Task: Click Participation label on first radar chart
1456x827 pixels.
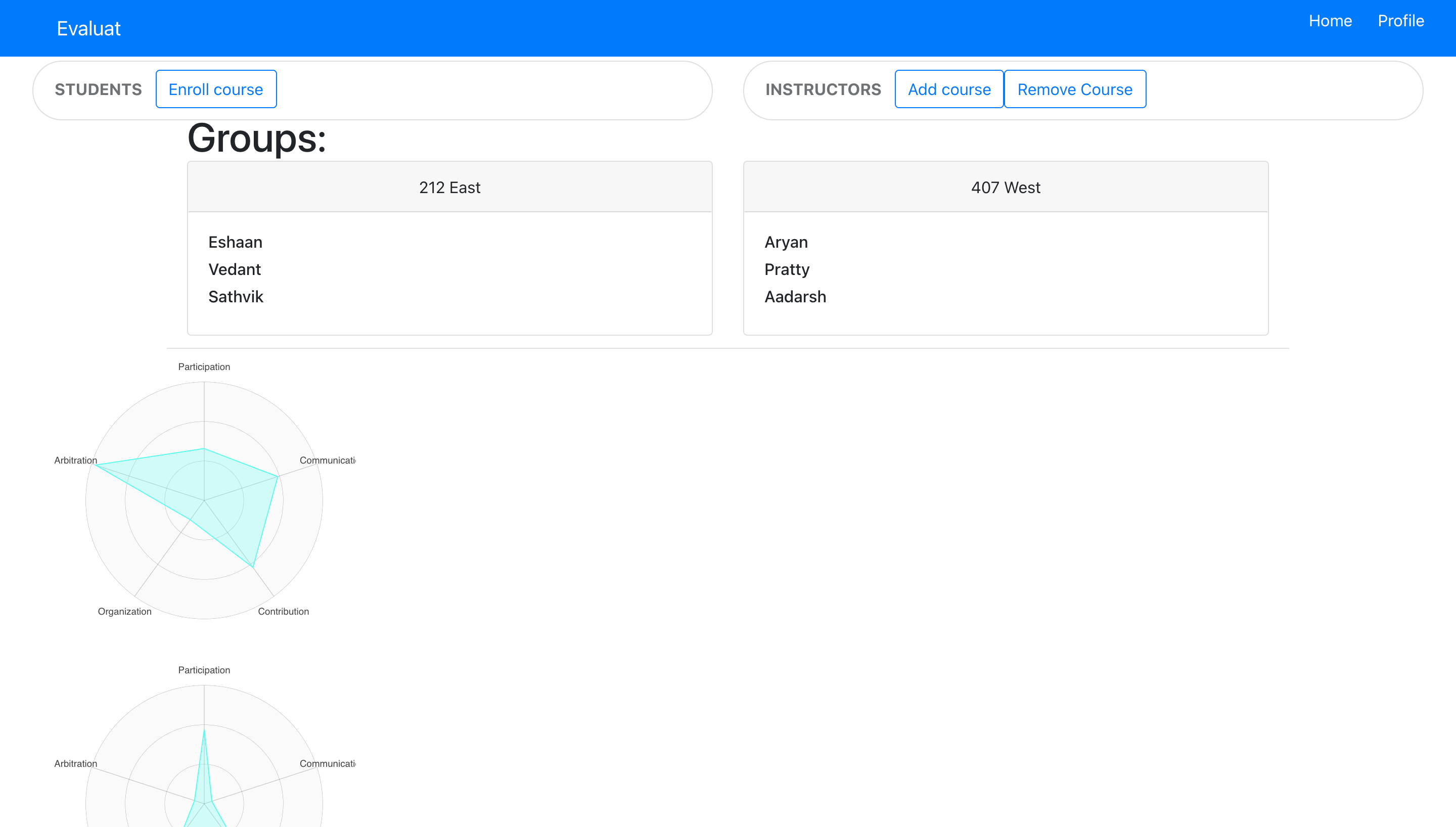Action: pos(204,367)
